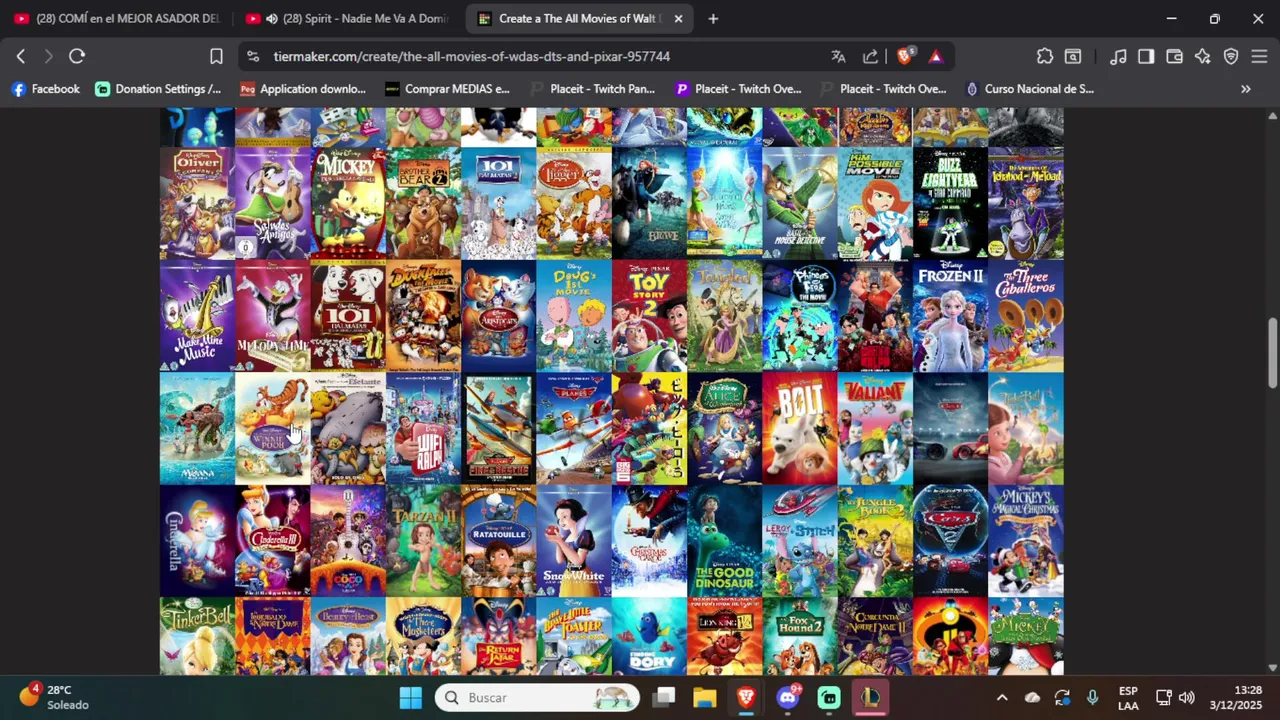Screen dimensions: 1280x720
Task: Click the Buscar taskbar search box
Action: pyautogui.click(x=538, y=697)
